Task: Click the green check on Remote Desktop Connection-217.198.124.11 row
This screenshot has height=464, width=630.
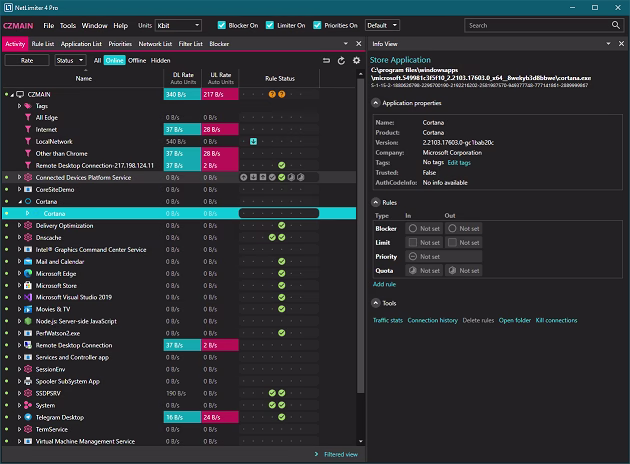Action: [282, 166]
